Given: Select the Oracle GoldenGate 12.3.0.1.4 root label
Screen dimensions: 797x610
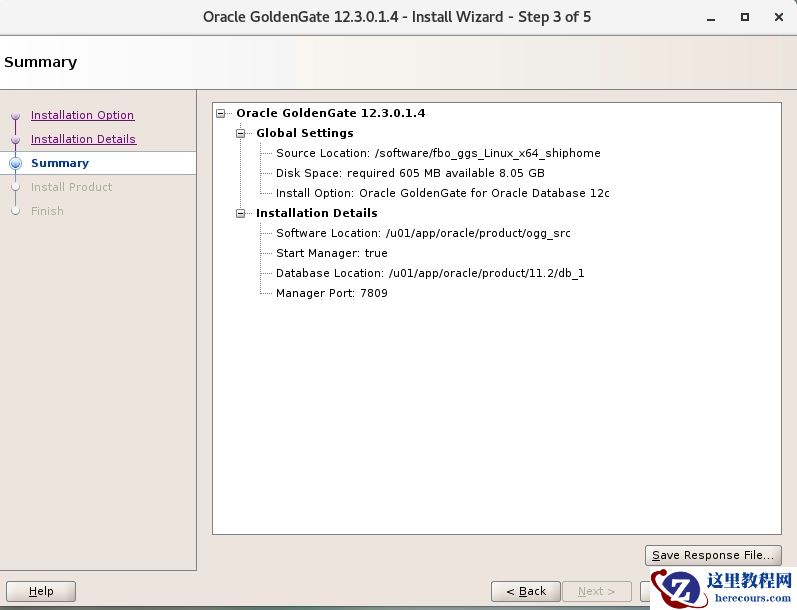Looking at the screenshot, I should pos(331,113).
